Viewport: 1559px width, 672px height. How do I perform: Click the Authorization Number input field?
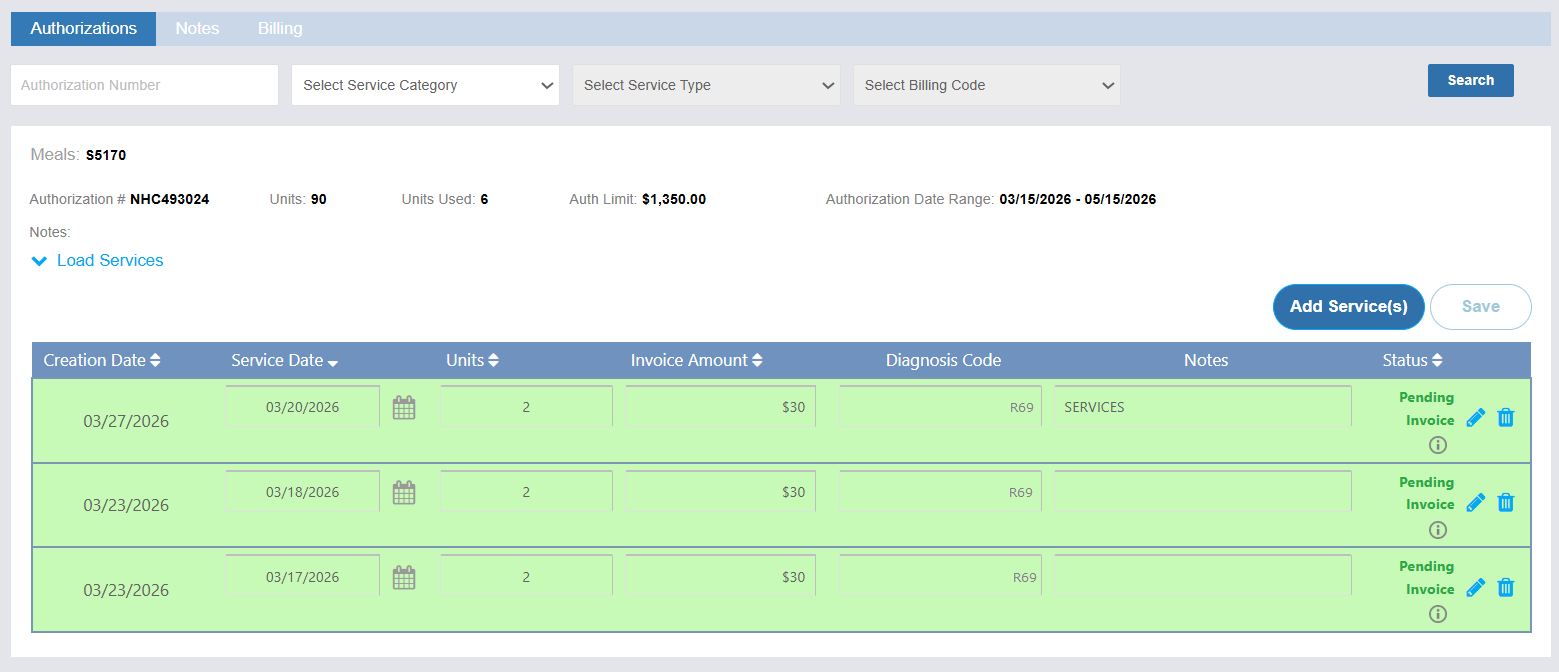click(144, 85)
